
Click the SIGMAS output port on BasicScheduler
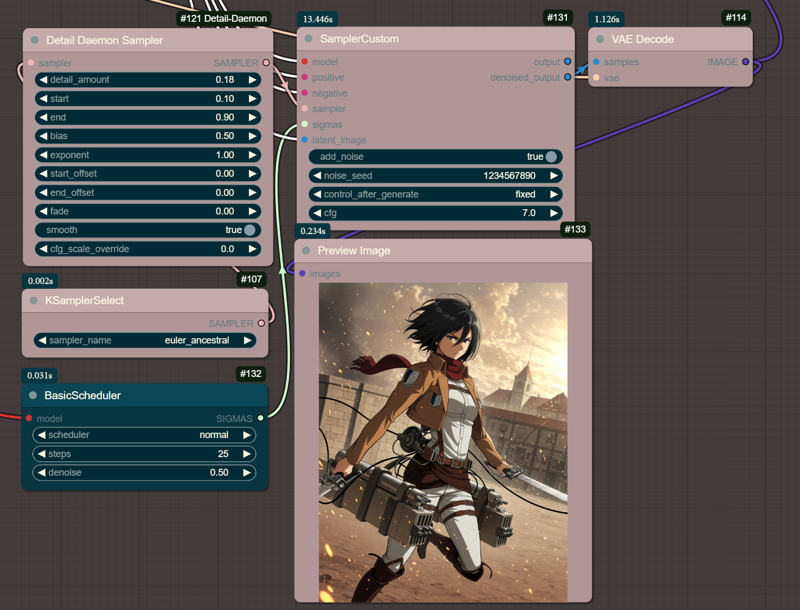click(x=261, y=418)
